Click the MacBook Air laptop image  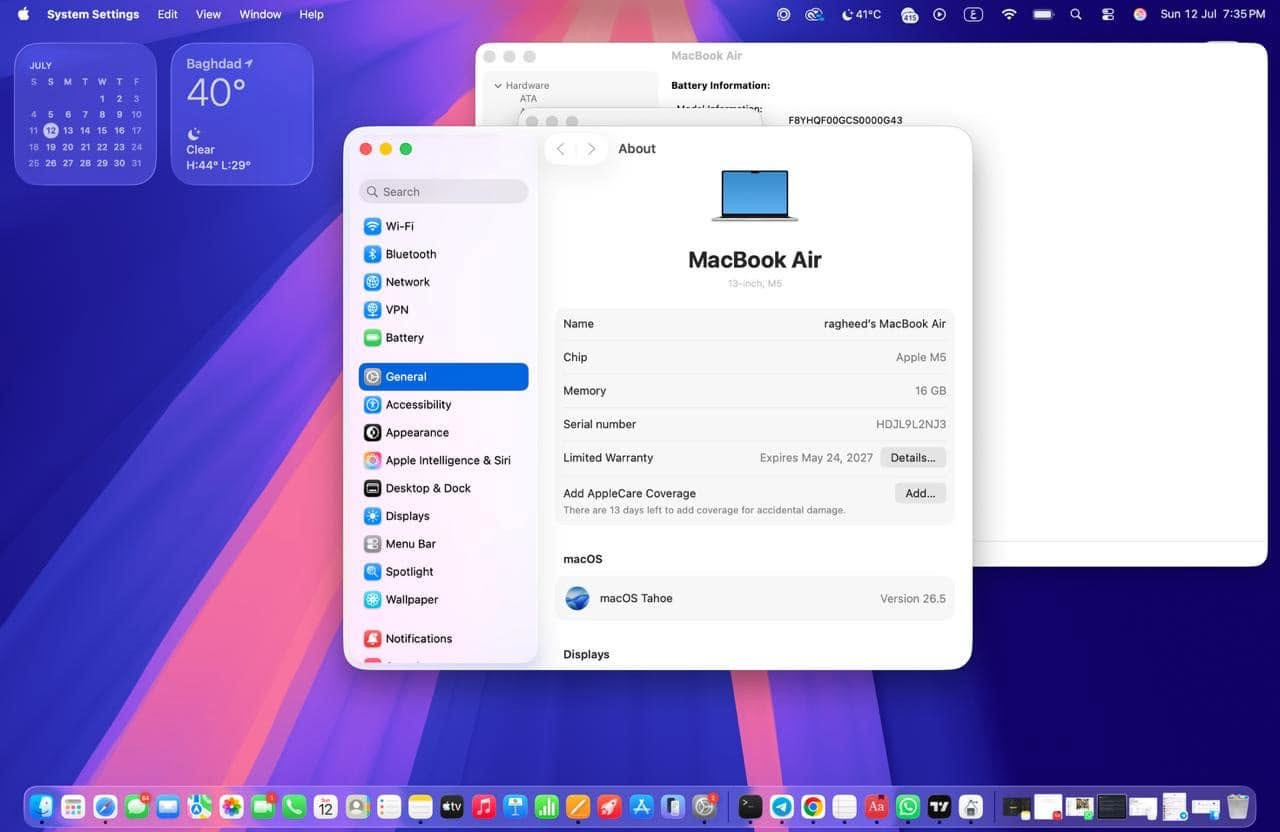[755, 195]
